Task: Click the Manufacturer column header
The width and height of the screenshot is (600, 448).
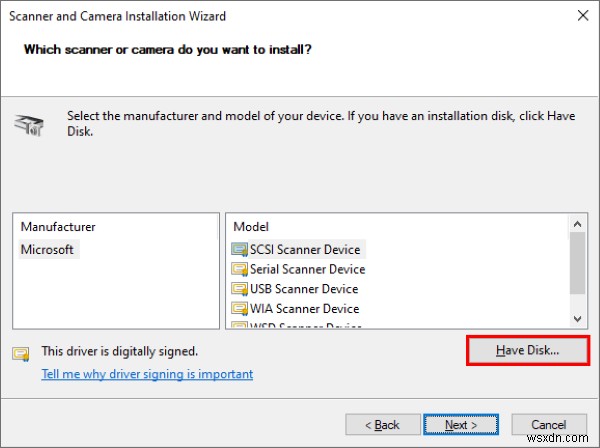Action: coord(57,227)
